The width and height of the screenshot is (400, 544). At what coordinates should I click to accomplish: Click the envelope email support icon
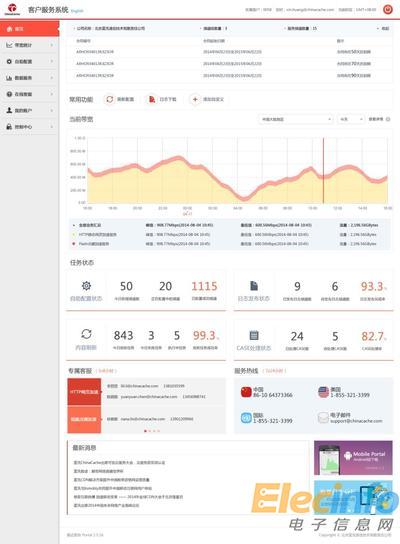point(323,418)
